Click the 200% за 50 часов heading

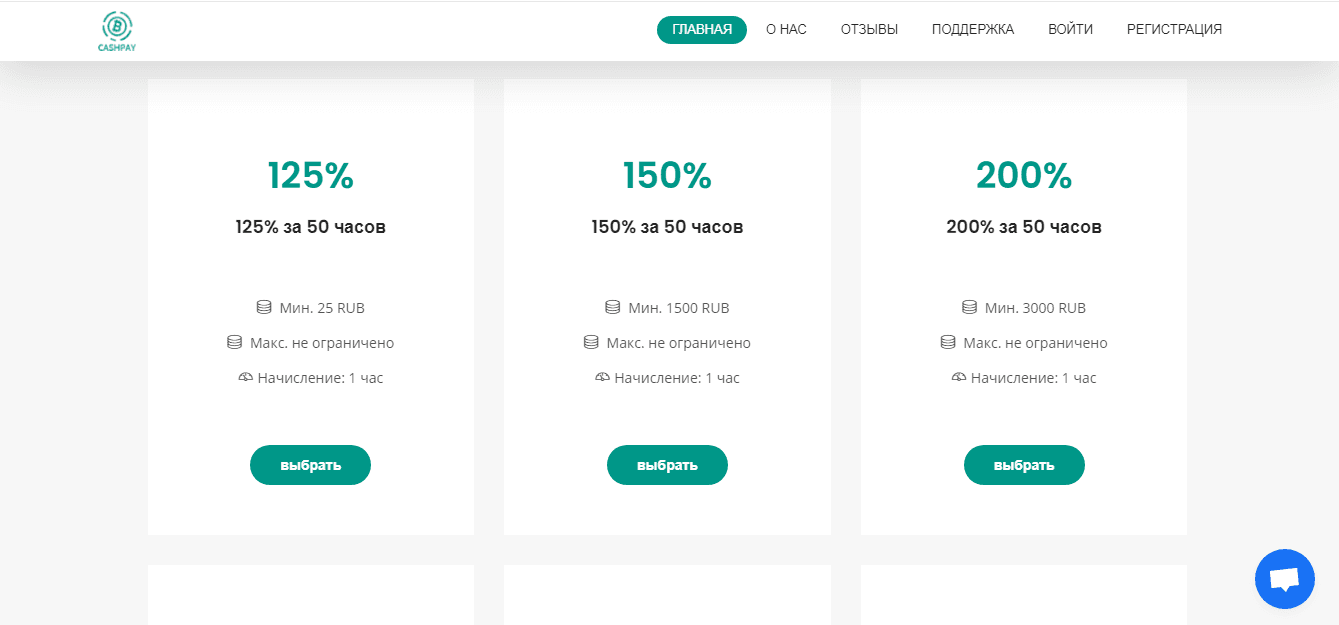1024,227
